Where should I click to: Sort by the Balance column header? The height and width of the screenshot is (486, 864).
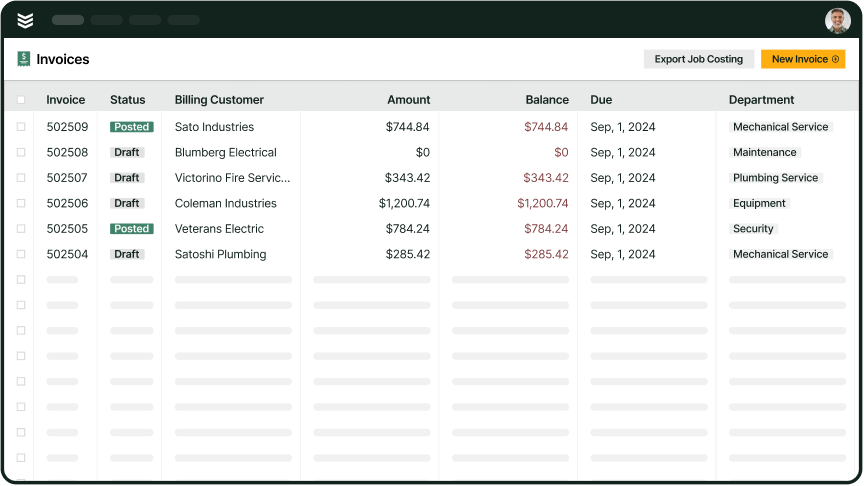547,100
